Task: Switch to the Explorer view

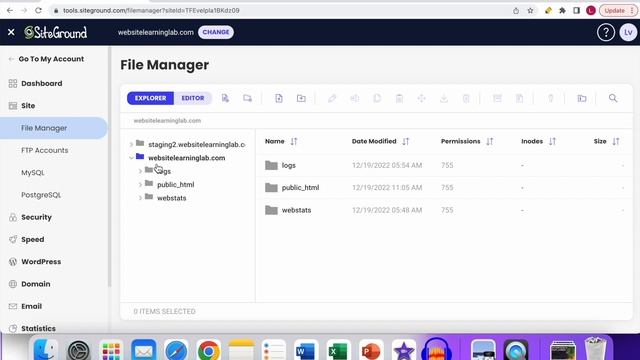Action: (150, 98)
